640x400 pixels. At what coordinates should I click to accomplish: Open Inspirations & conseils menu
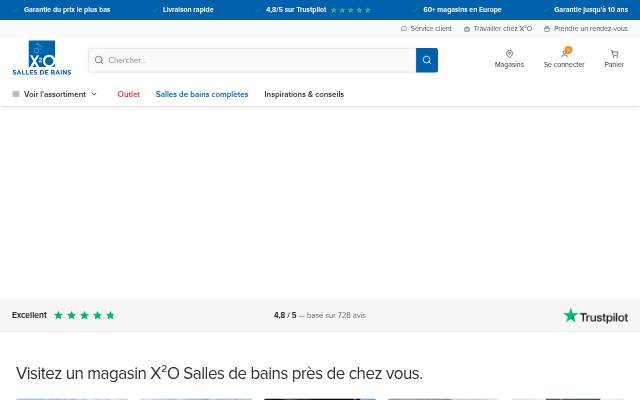click(x=304, y=94)
